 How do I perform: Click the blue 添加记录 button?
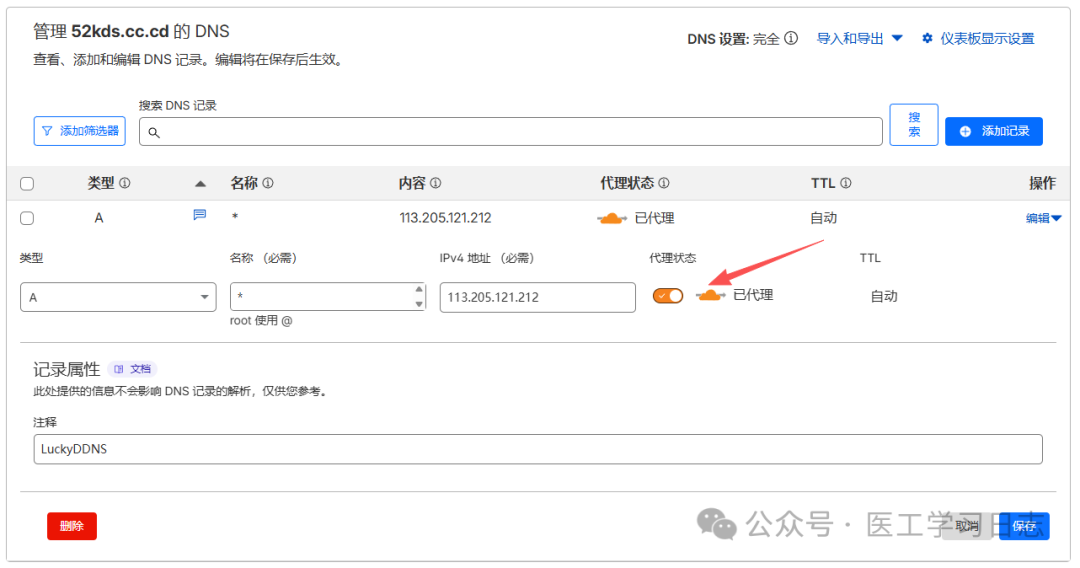point(993,131)
